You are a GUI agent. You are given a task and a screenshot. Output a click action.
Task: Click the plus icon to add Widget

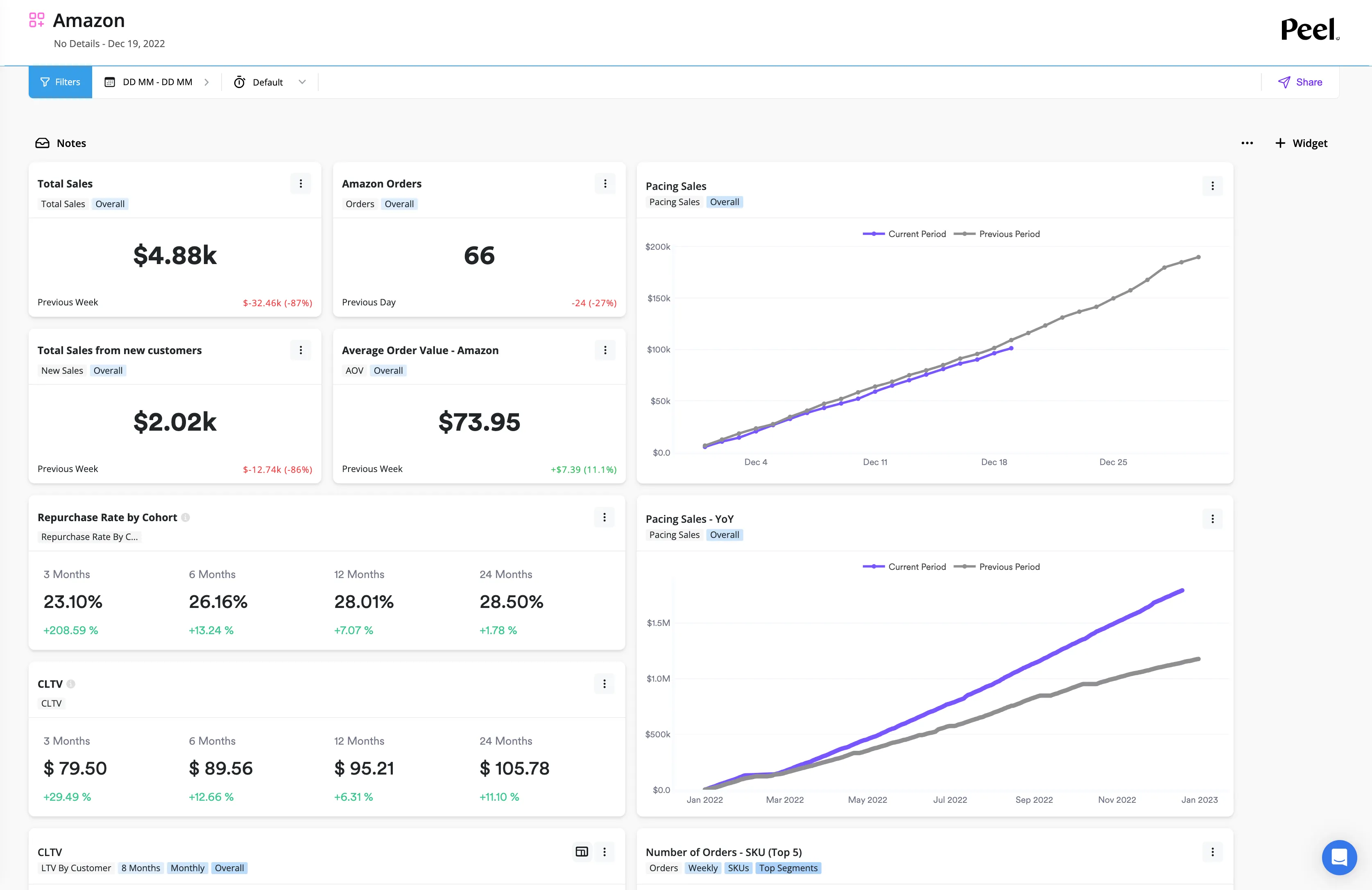(1280, 143)
